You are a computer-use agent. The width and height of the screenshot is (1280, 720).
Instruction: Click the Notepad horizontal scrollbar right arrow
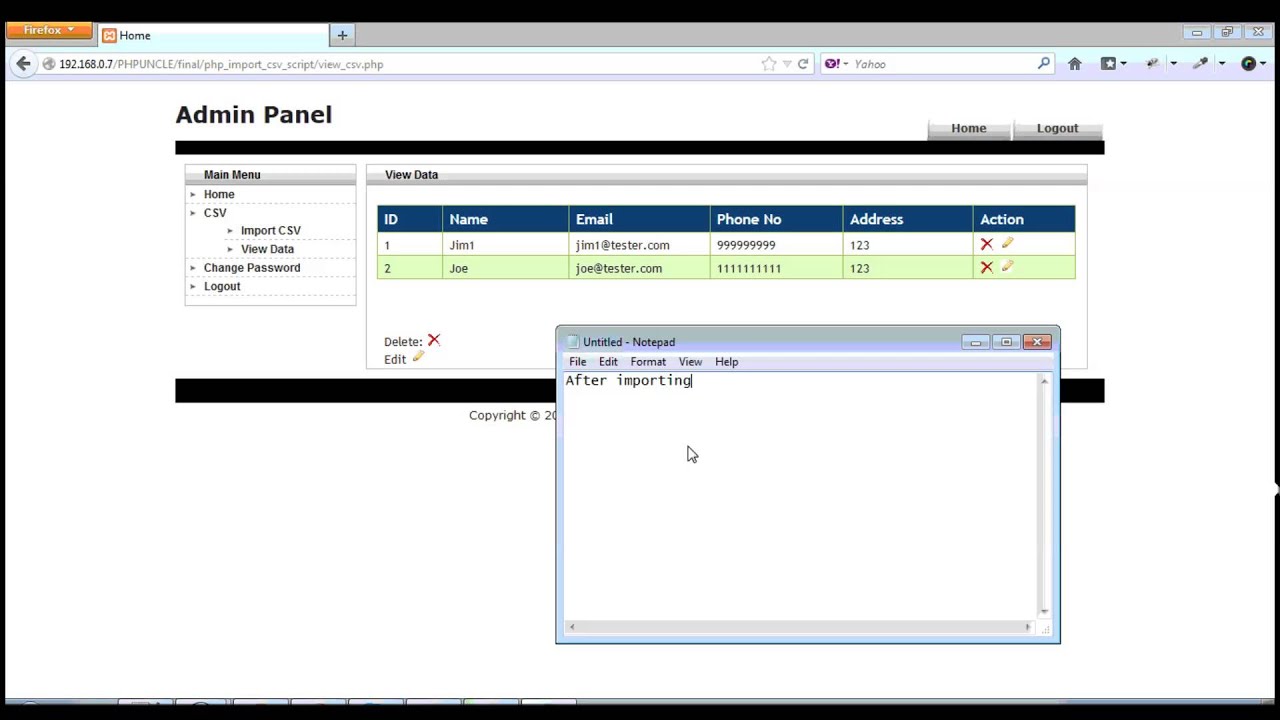(x=1028, y=627)
